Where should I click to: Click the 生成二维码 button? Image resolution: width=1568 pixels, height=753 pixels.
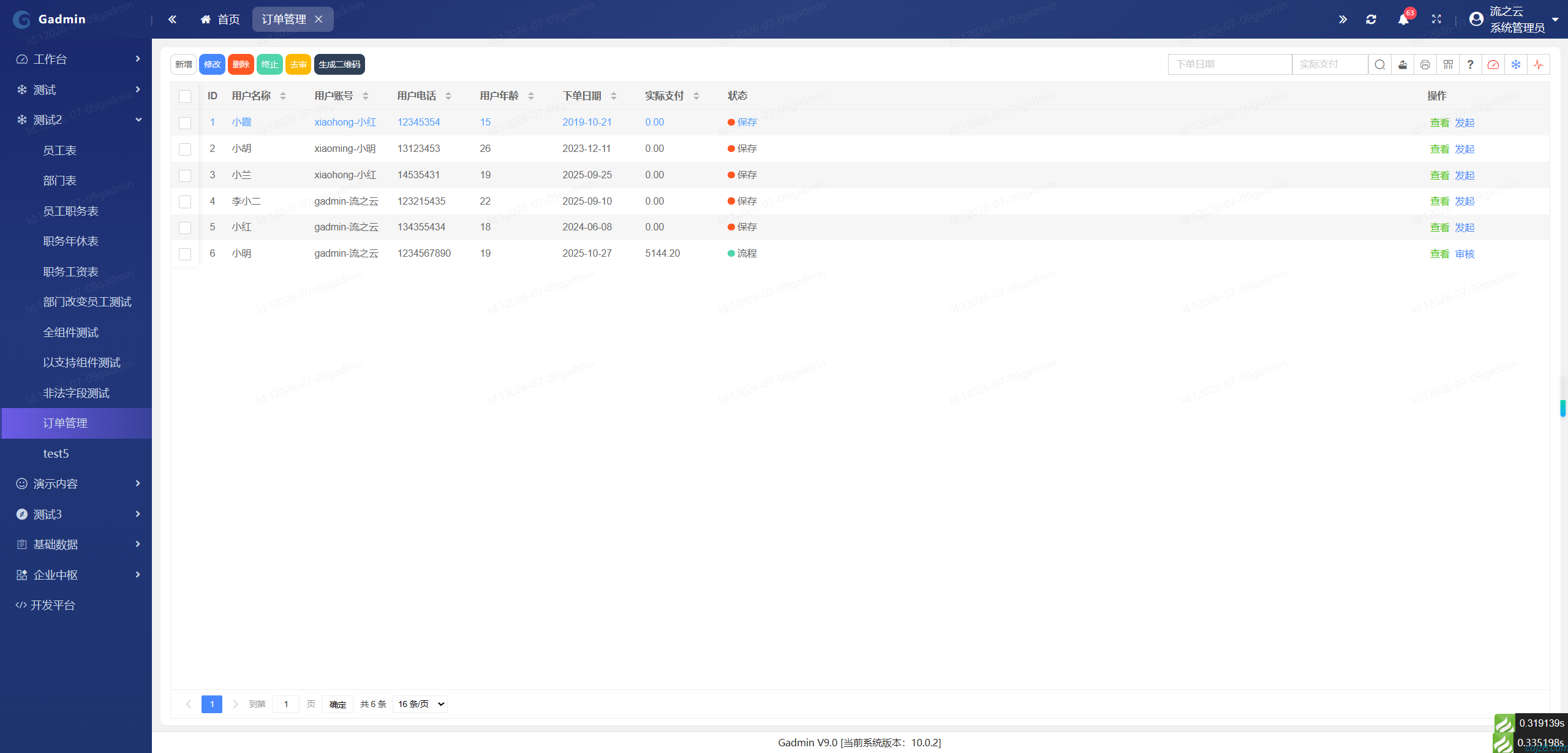coord(339,64)
